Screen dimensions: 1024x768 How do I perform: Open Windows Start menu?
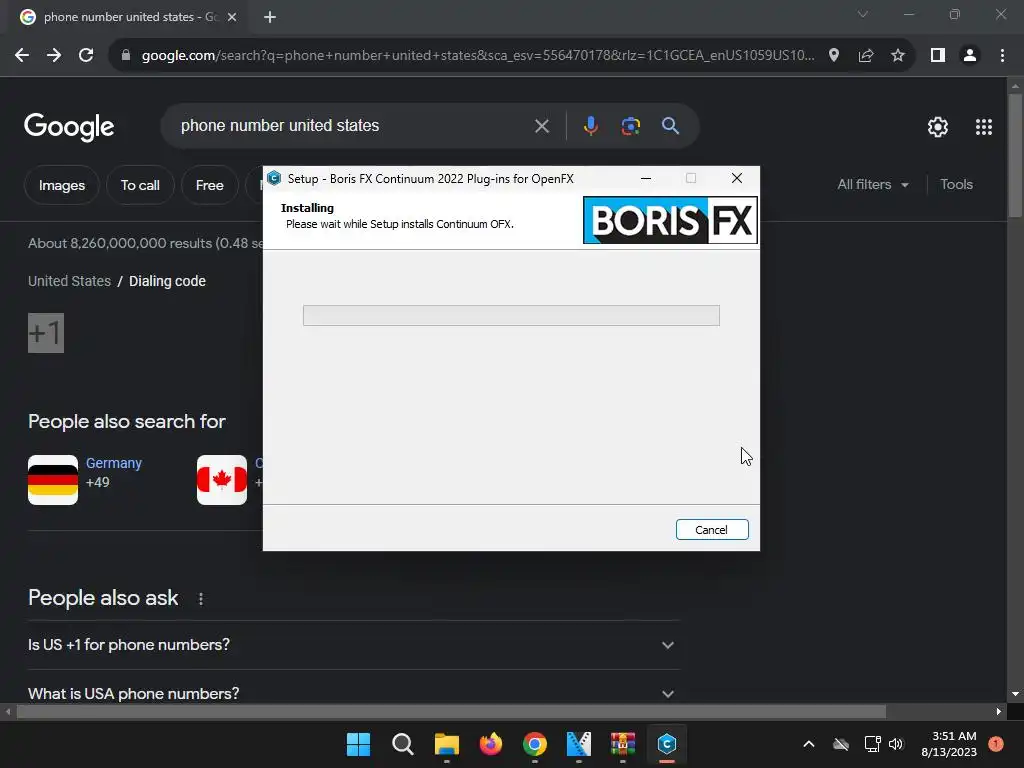(x=359, y=744)
